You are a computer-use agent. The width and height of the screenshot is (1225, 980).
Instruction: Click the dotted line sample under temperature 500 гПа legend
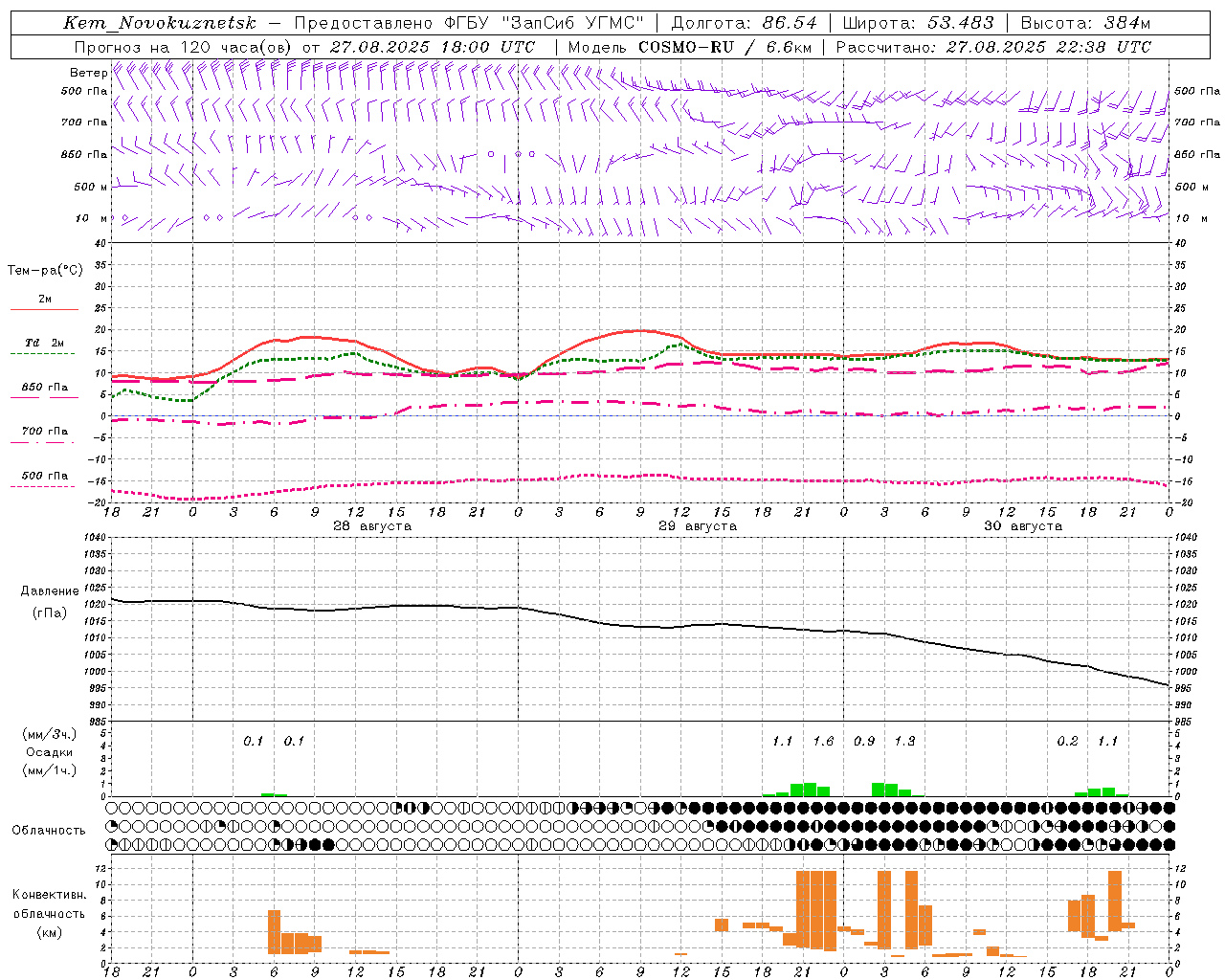pos(42,487)
